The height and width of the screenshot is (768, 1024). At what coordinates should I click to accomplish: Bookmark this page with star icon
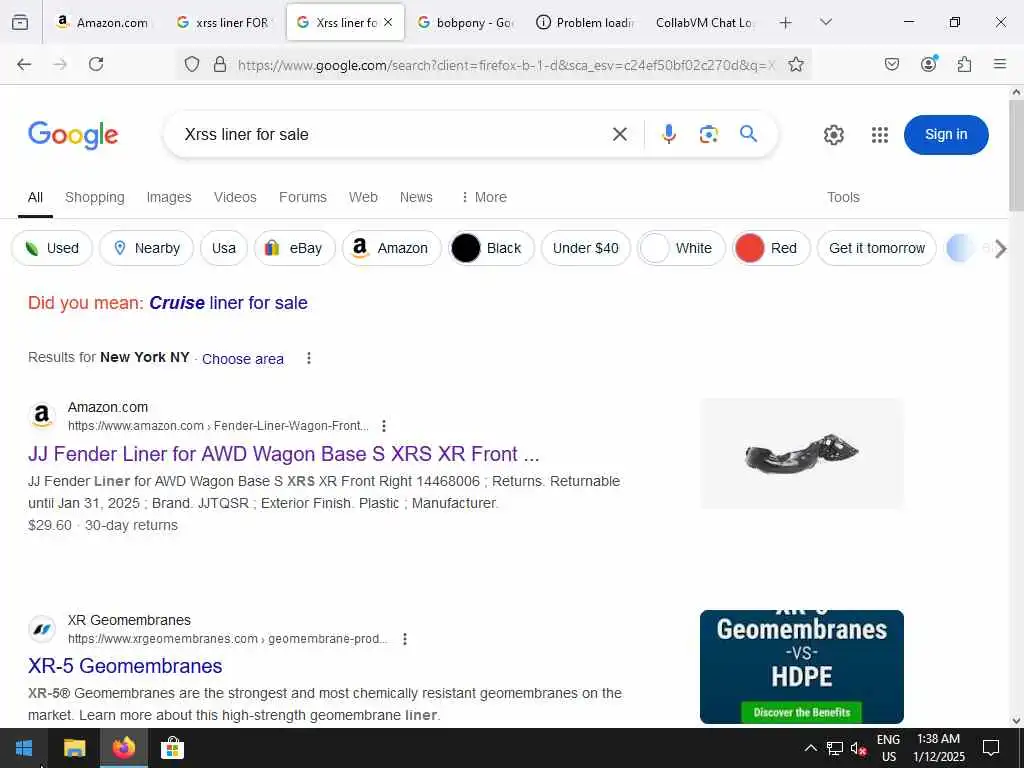tap(795, 64)
